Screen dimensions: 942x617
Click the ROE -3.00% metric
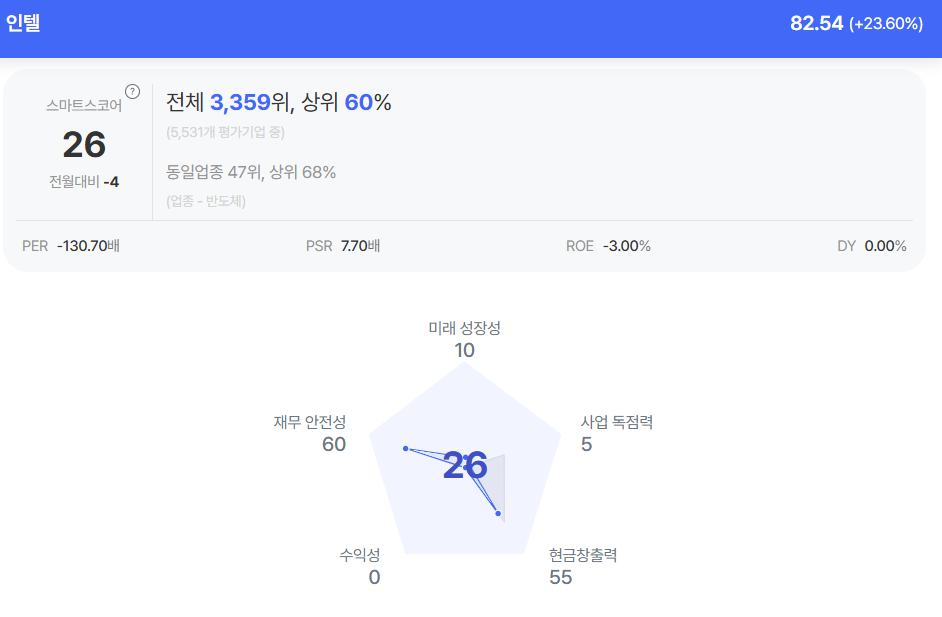[x=608, y=246]
